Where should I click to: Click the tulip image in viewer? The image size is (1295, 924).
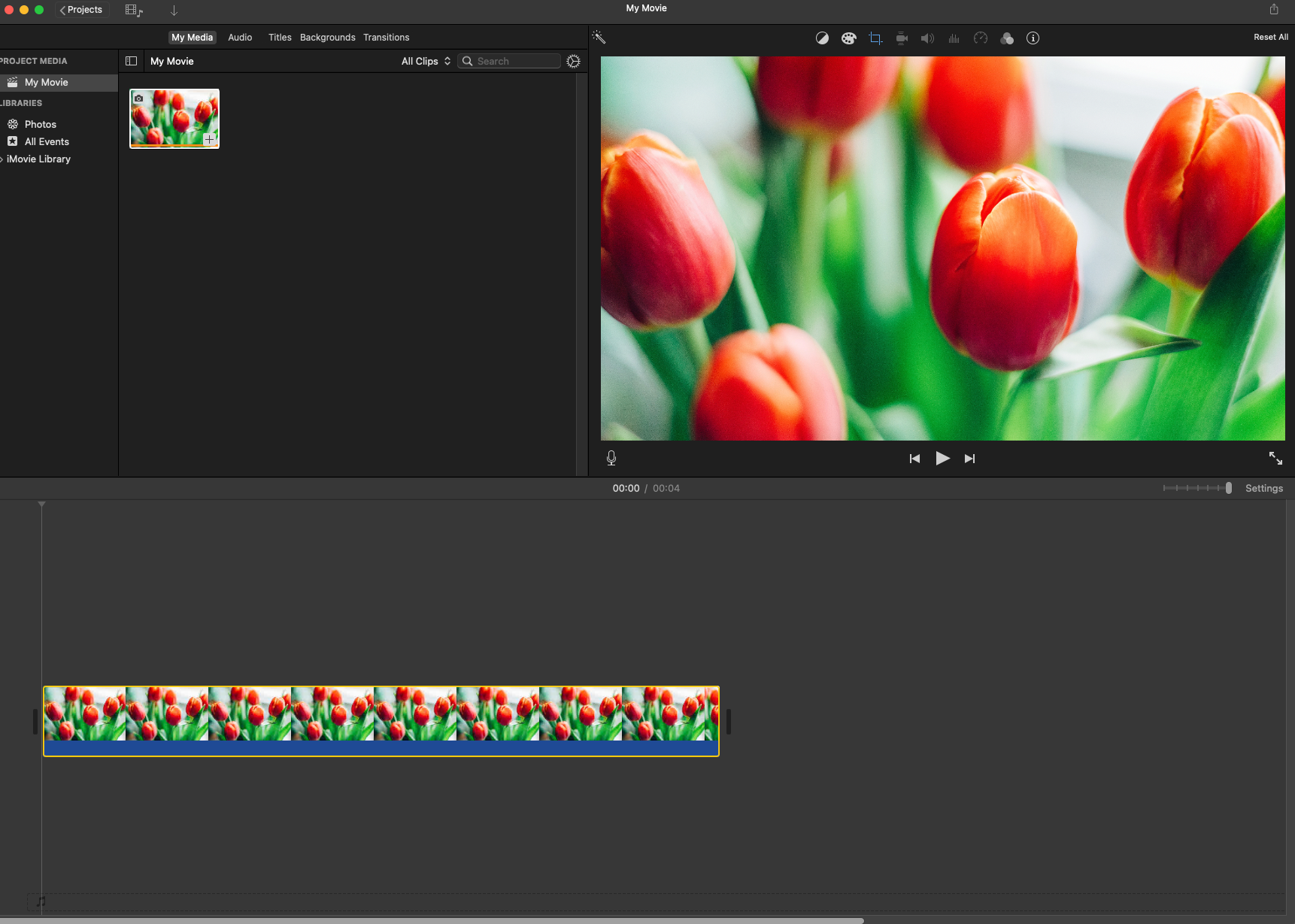pyautogui.click(x=942, y=248)
